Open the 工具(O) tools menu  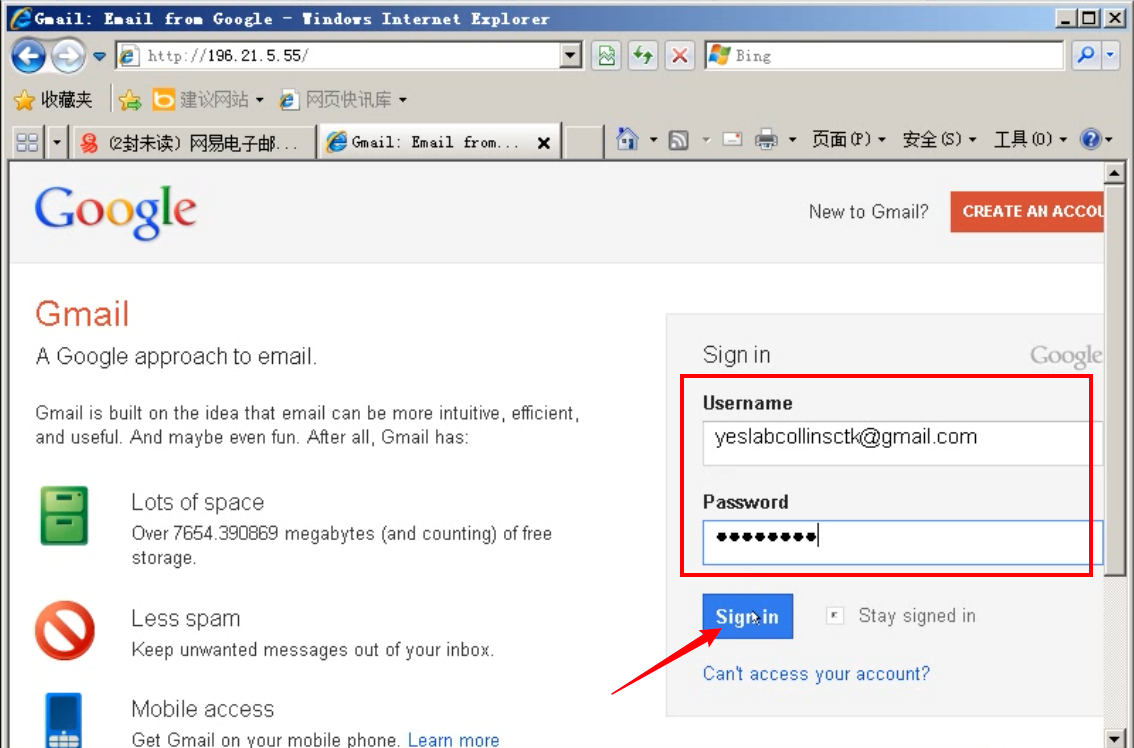[1030, 139]
